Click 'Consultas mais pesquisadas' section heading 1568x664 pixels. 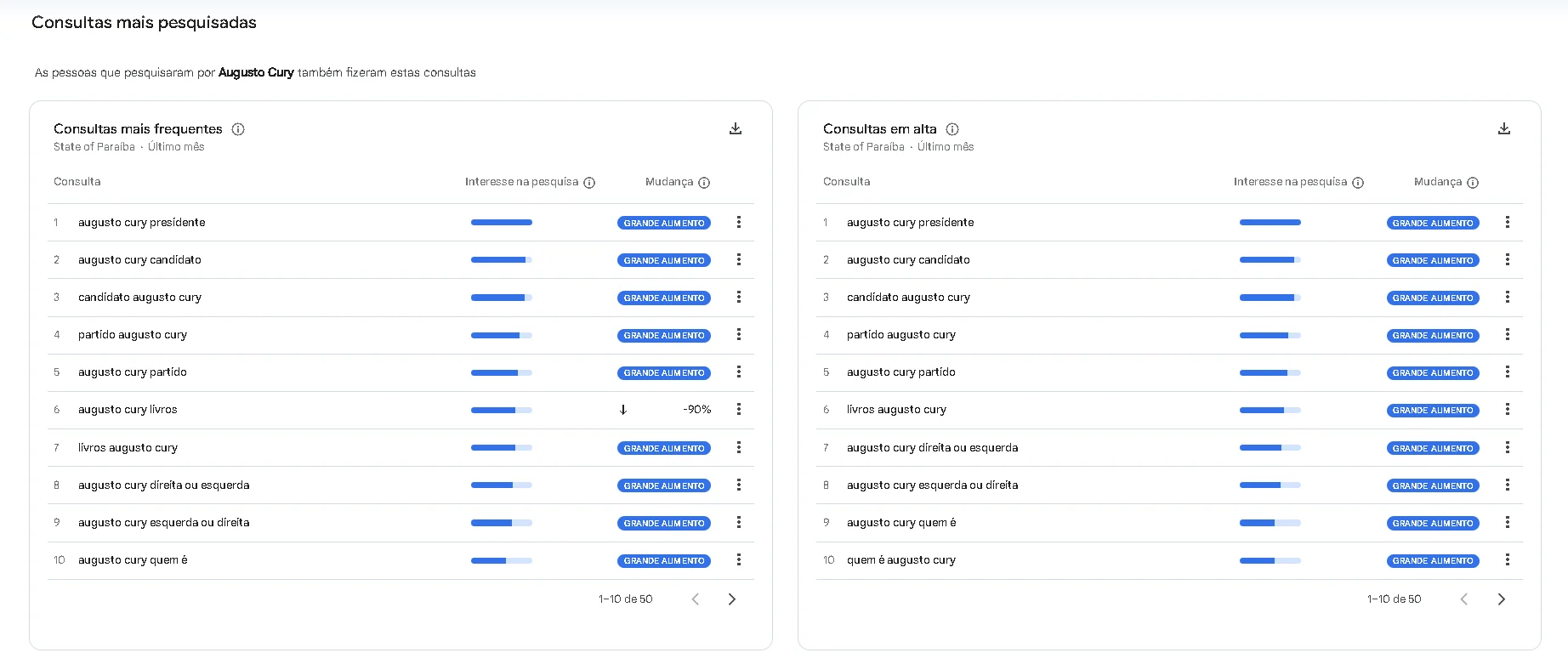[x=144, y=23]
